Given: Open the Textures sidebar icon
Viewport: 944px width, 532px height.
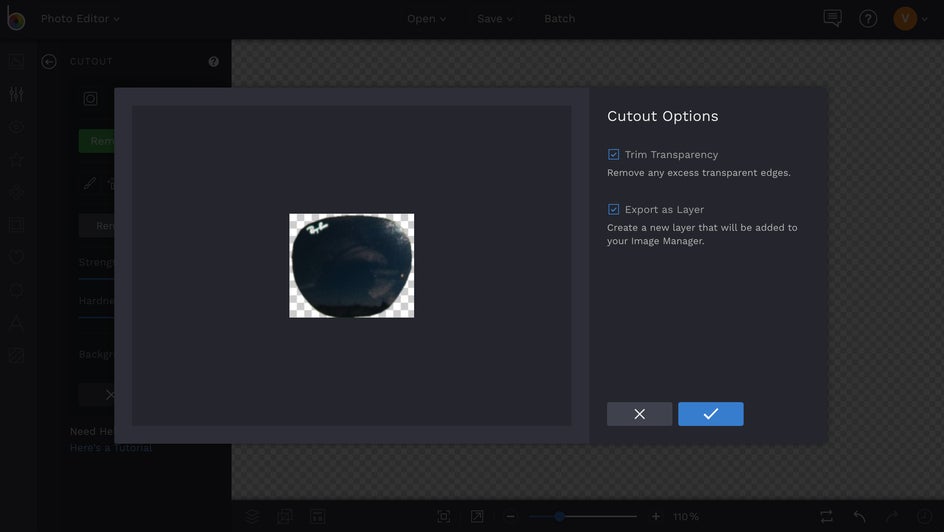Looking at the screenshot, I should point(16,355).
